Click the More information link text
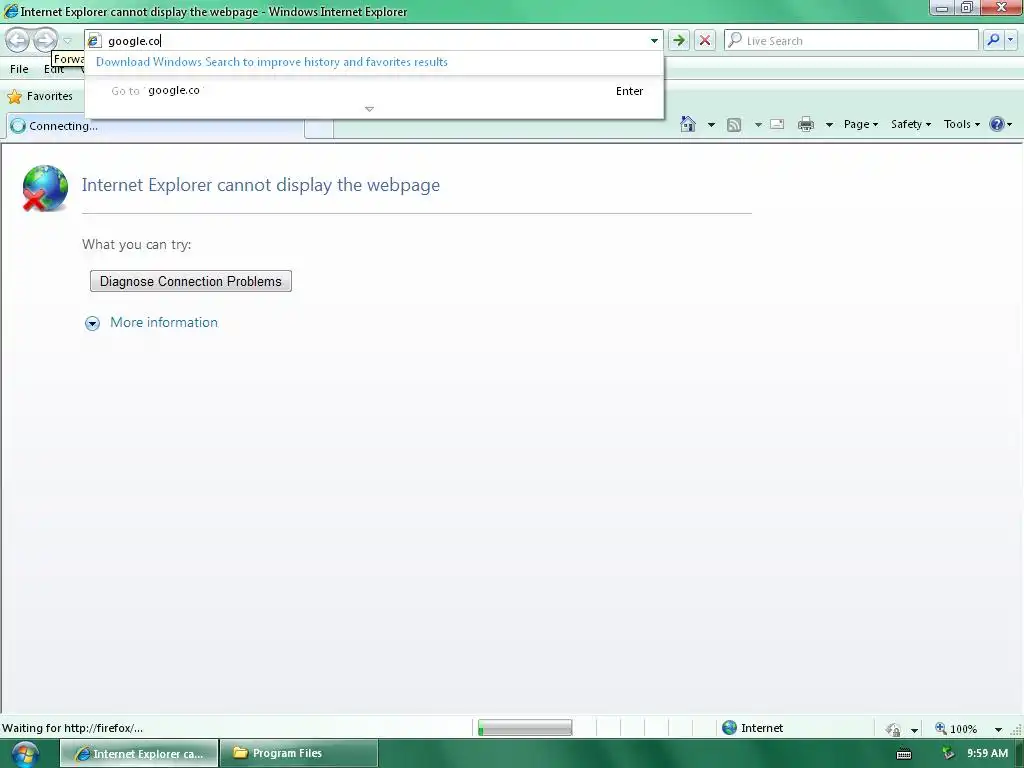This screenshot has height=768, width=1024. pos(164,323)
